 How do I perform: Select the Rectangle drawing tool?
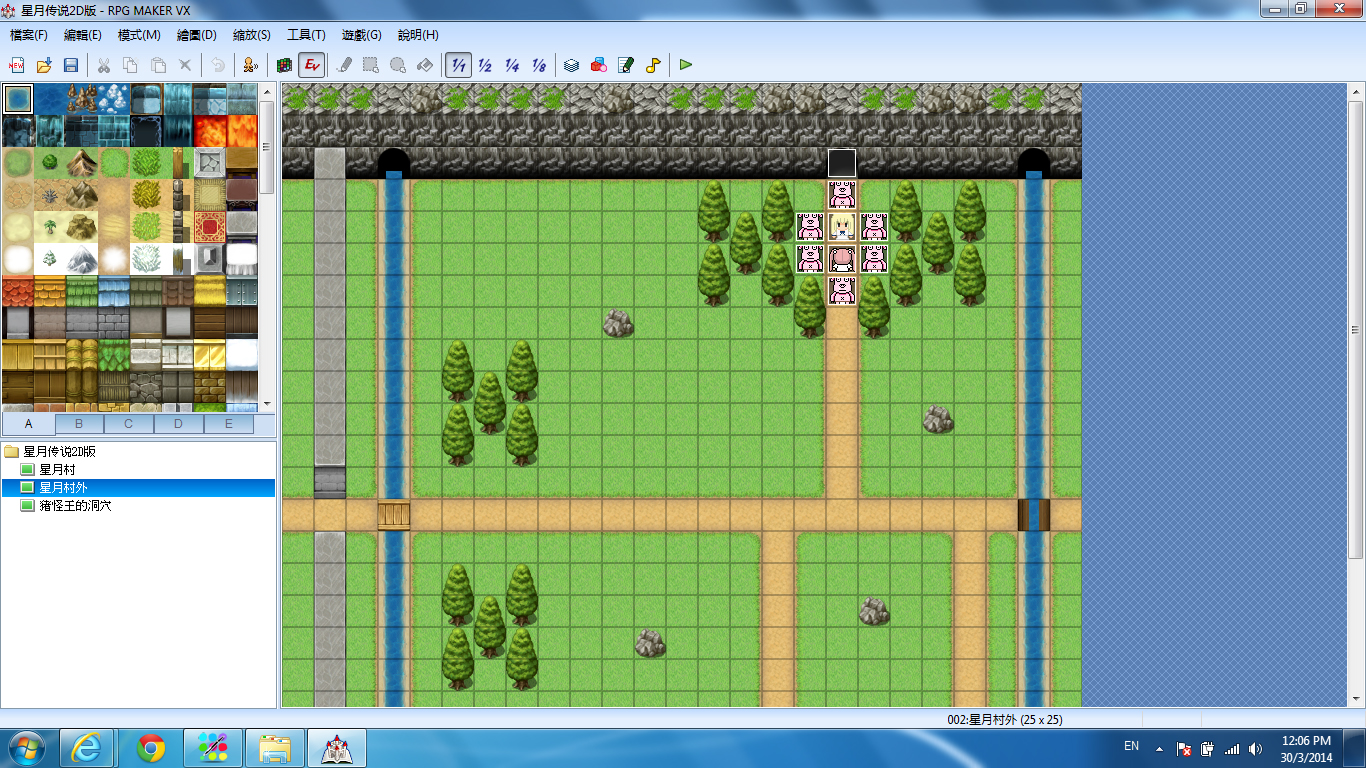click(x=371, y=65)
